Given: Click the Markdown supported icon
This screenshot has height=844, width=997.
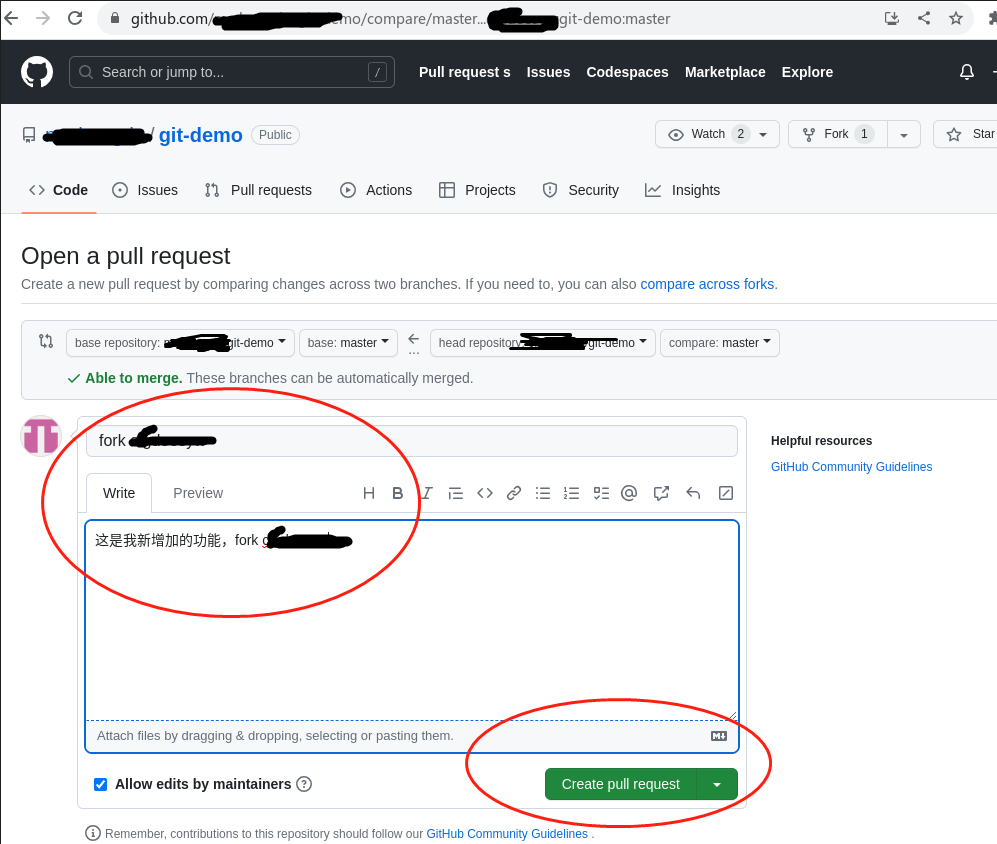Looking at the screenshot, I should (x=719, y=736).
